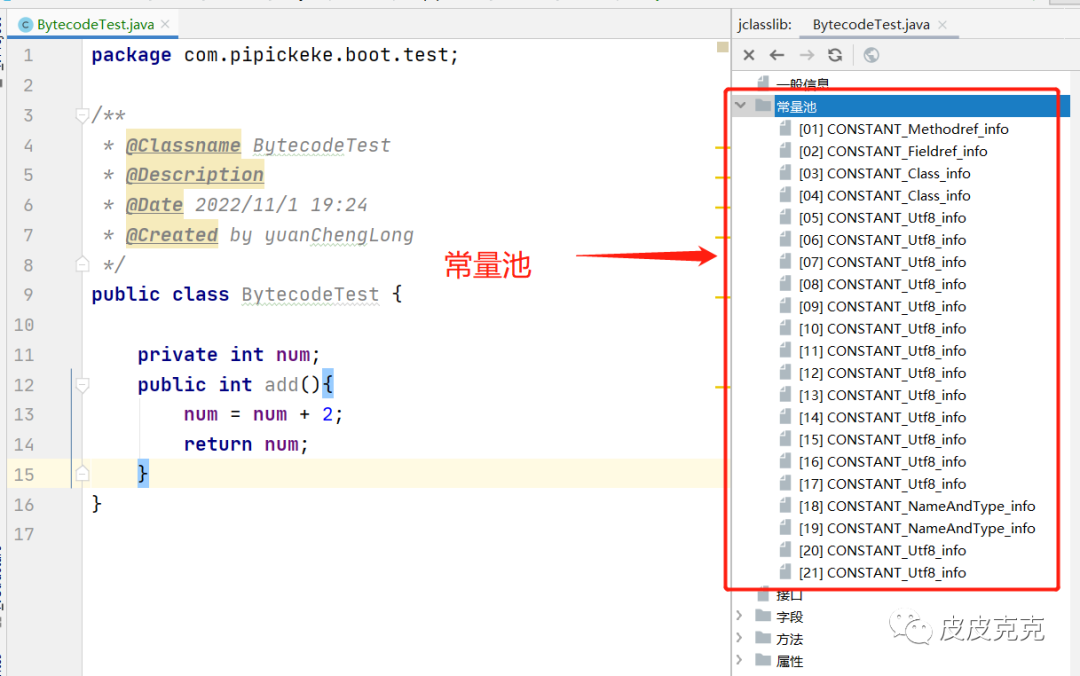This screenshot has width=1080, height=676.
Task: Select [21] CONSTANT_Utf8_info entry
Action: click(x=882, y=572)
